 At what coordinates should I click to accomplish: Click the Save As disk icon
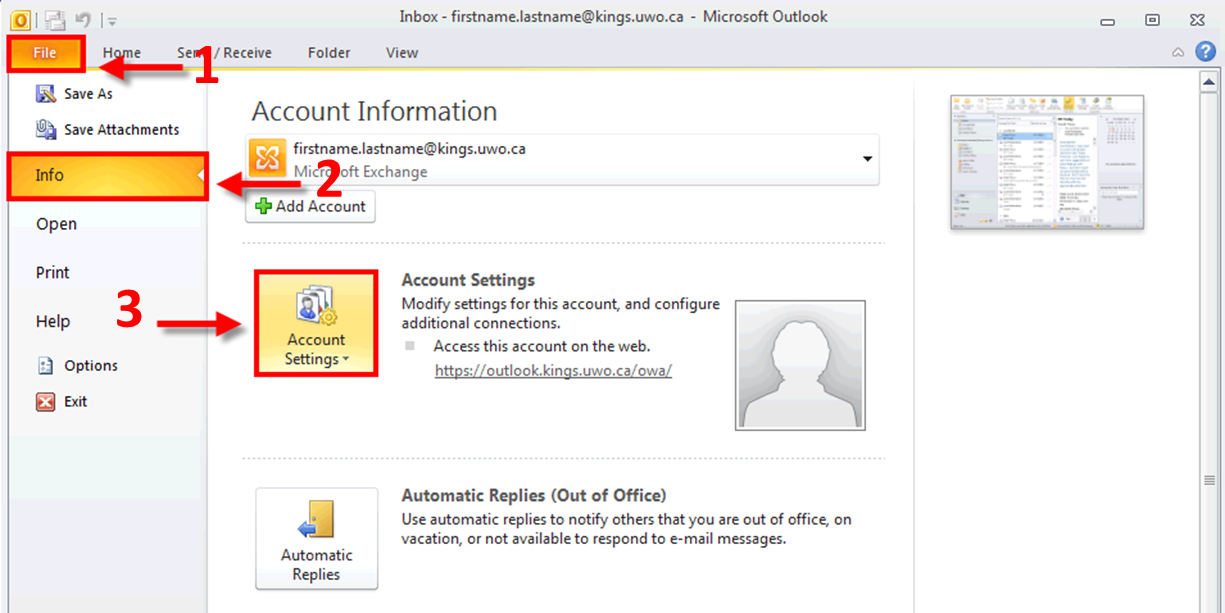[x=46, y=94]
